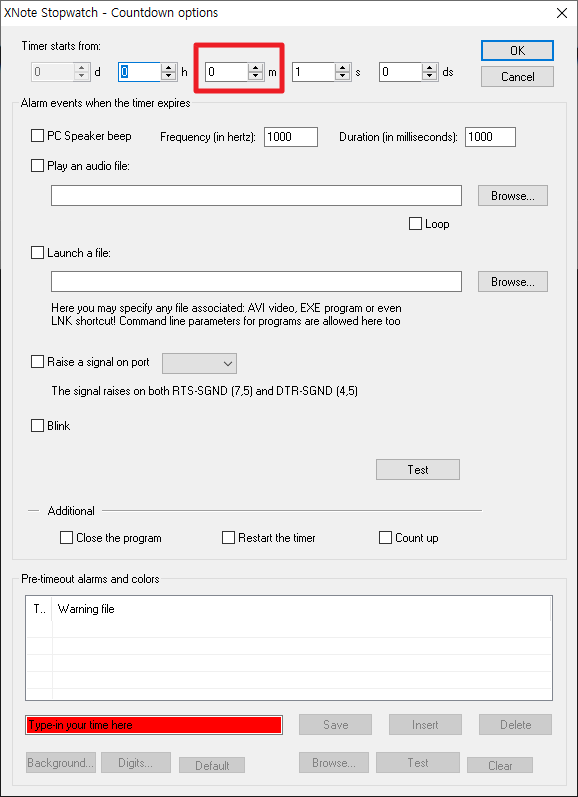Click Test button for alarm events

click(418, 470)
